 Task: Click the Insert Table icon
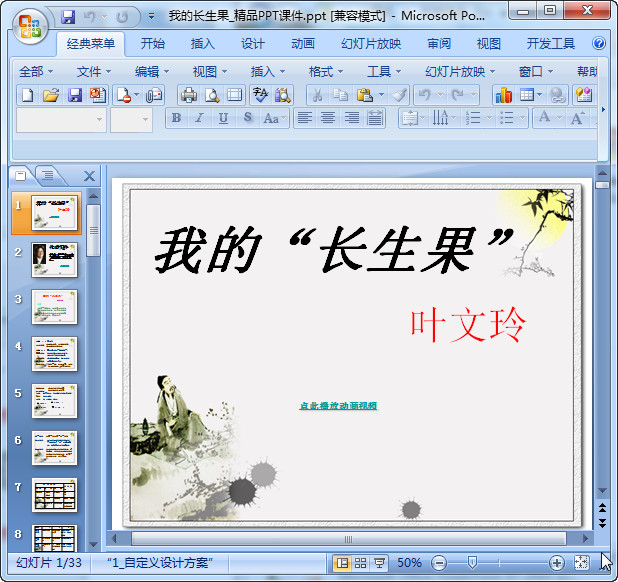tap(527, 95)
